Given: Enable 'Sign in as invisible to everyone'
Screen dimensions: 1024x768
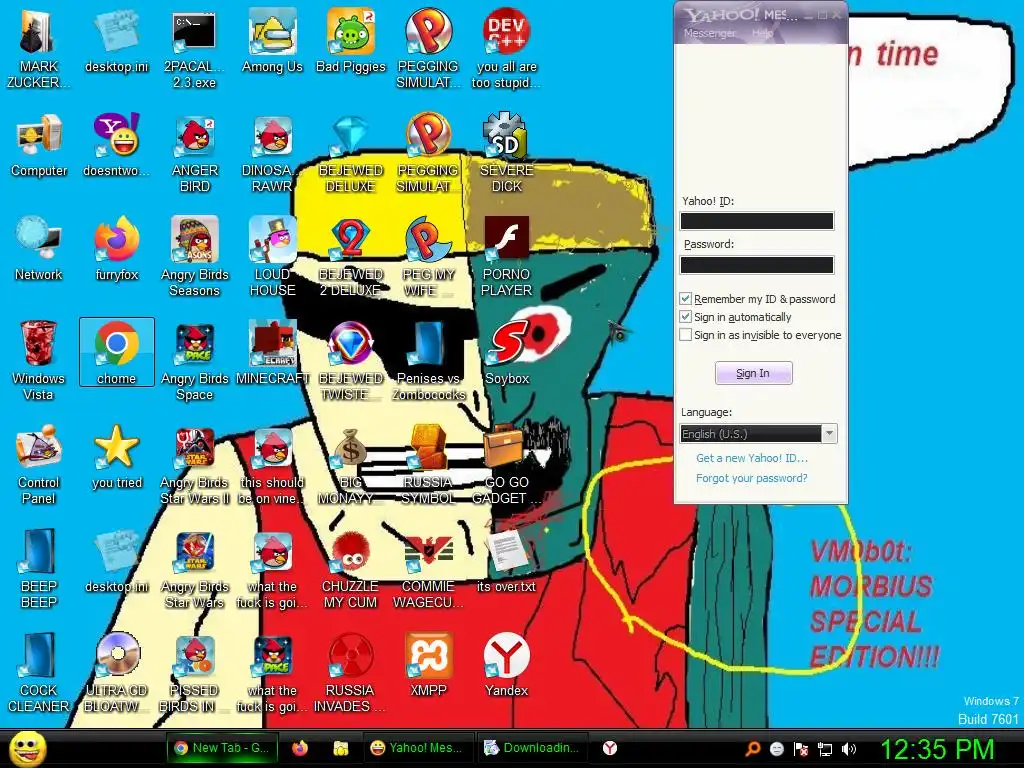Looking at the screenshot, I should pos(685,335).
